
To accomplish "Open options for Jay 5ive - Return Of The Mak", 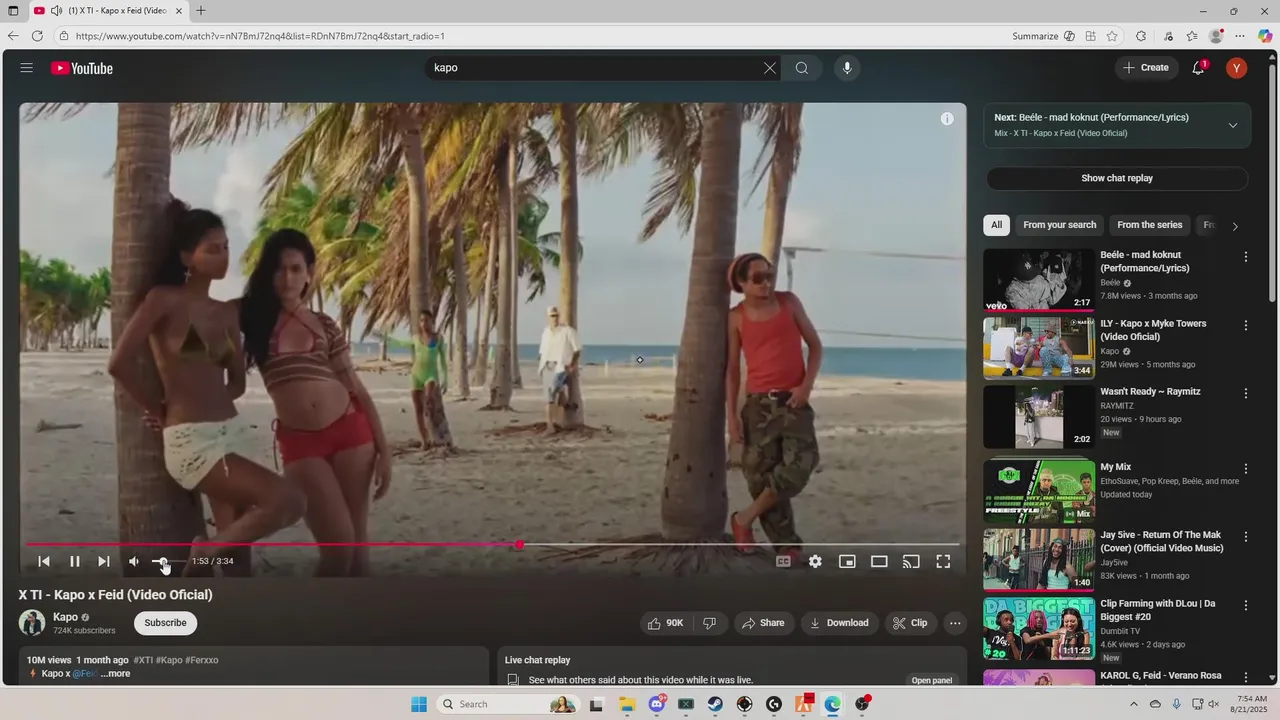I will click(x=1245, y=536).
